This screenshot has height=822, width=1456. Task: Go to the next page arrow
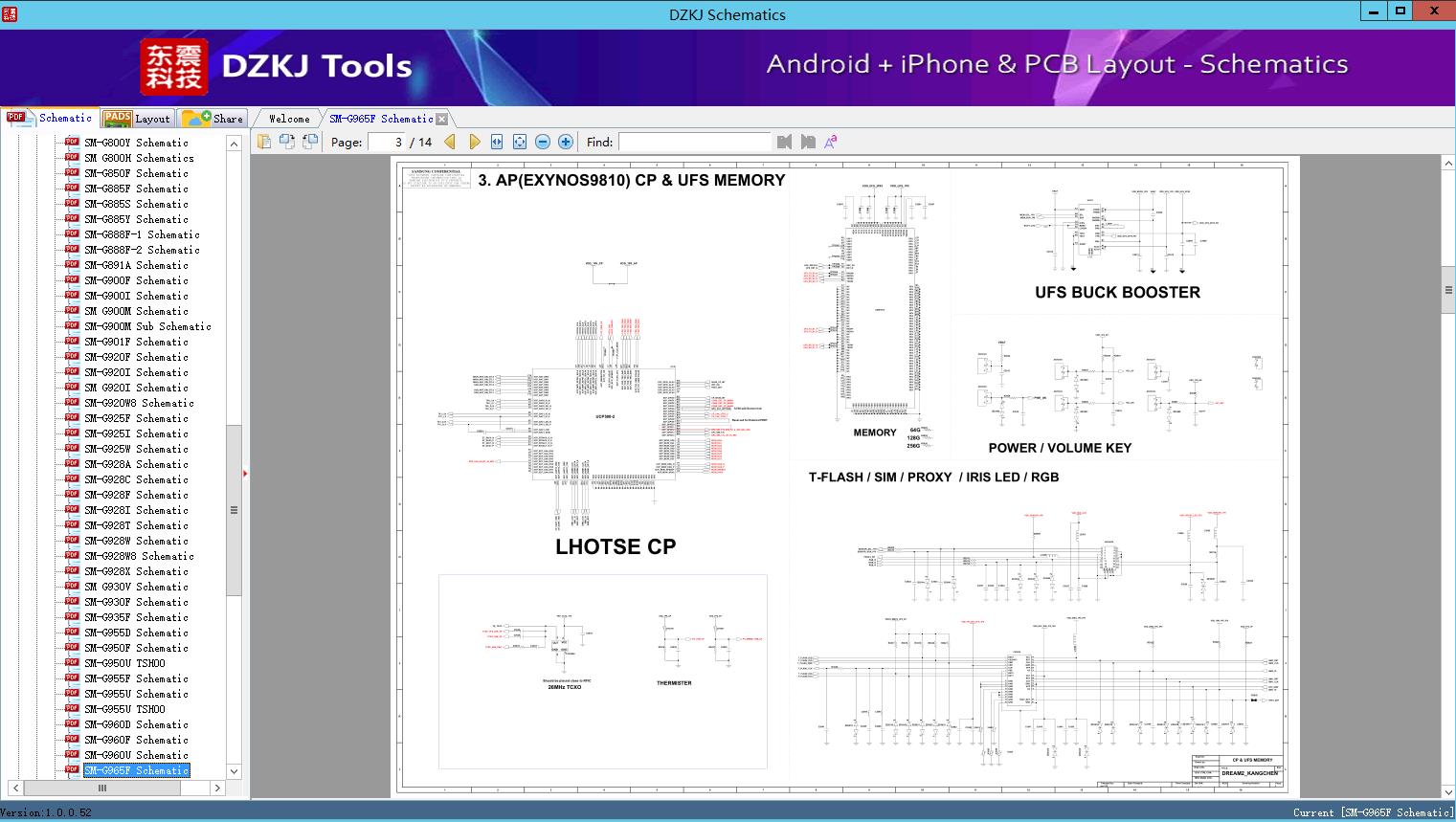[474, 142]
